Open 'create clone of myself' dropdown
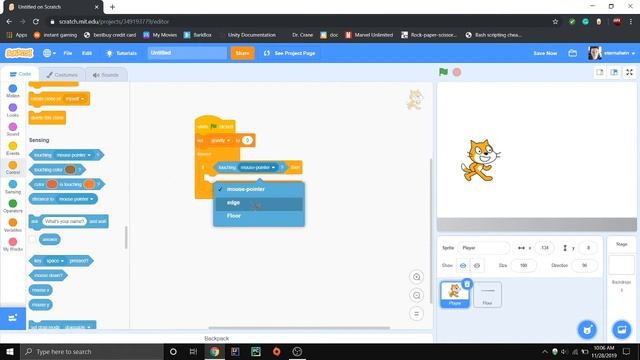The height and width of the screenshot is (360, 640). point(75,99)
